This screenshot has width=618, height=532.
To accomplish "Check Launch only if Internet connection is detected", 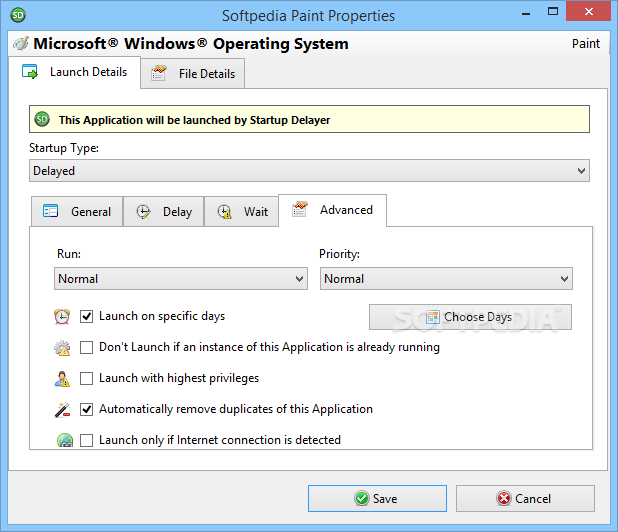I will 86,440.
